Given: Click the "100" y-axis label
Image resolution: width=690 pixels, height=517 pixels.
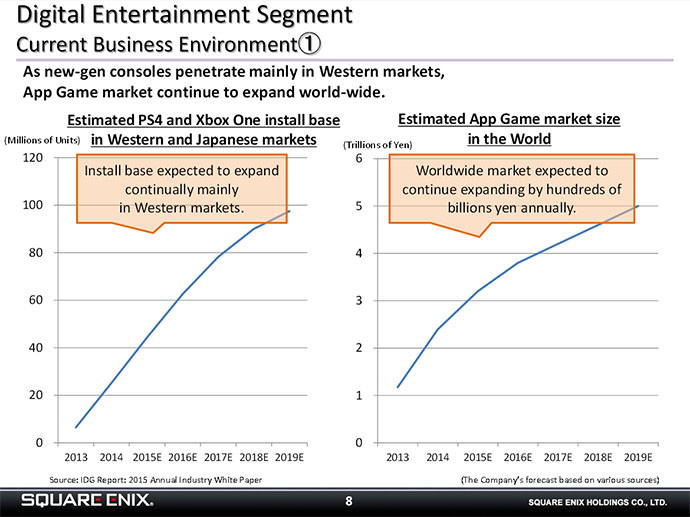Looking at the screenshot, I should (33, 205).
